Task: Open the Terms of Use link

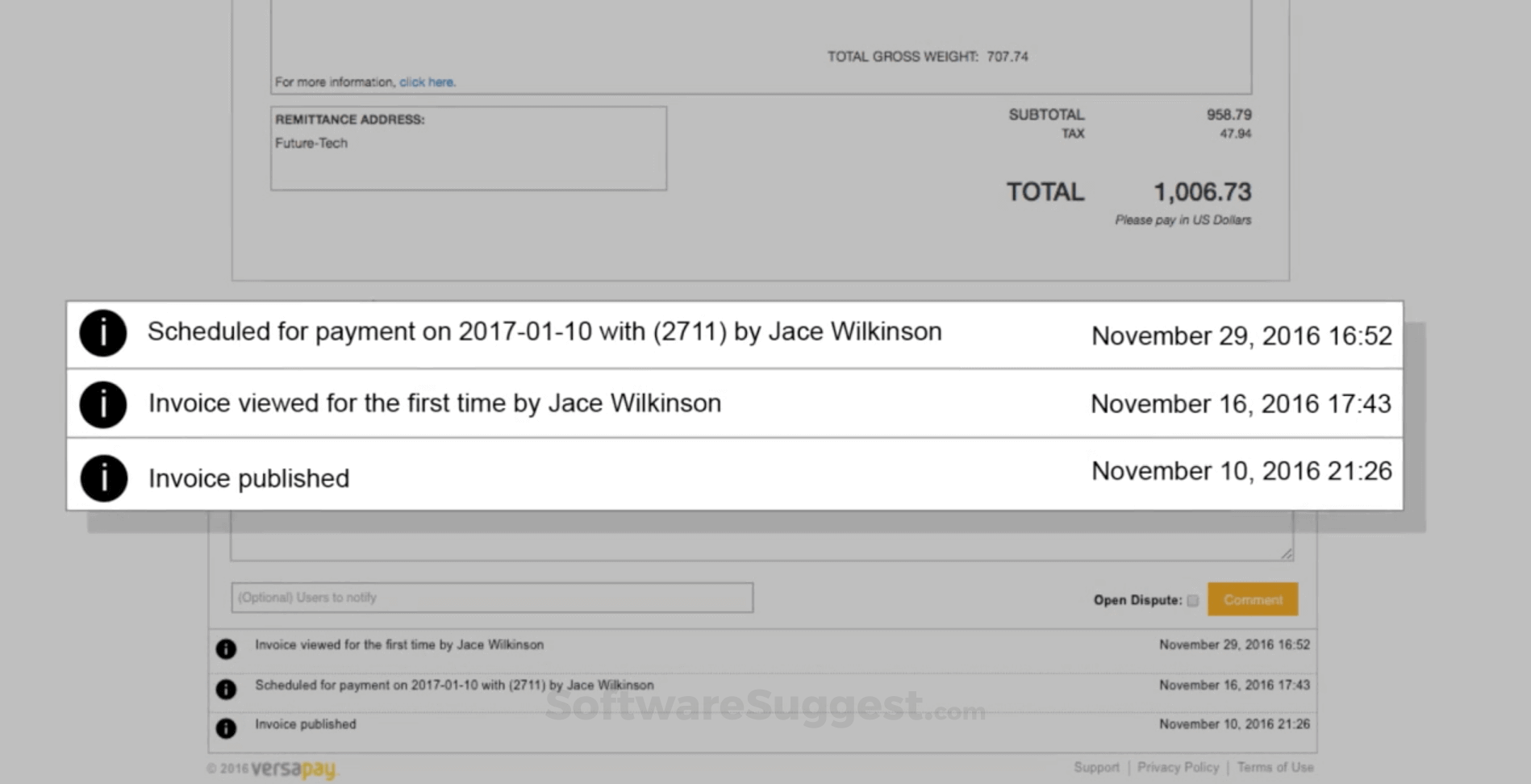Action: [x=1275, y=767]
